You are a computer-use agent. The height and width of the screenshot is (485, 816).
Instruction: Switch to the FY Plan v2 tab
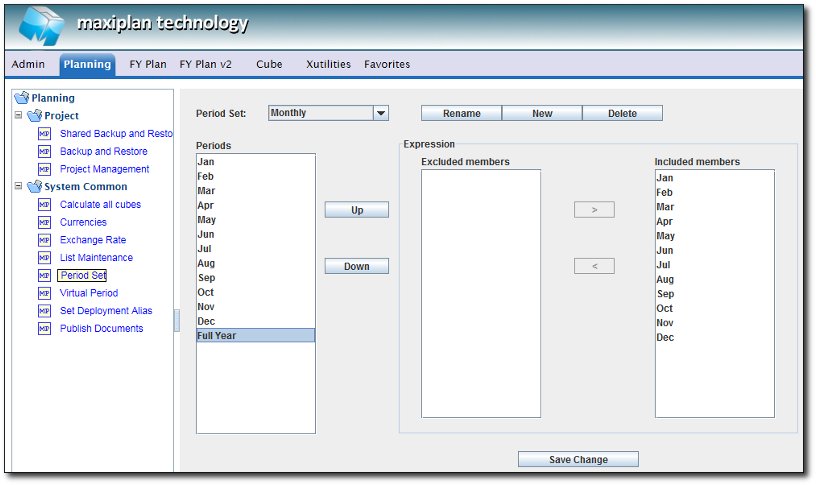tap(205, 64)
